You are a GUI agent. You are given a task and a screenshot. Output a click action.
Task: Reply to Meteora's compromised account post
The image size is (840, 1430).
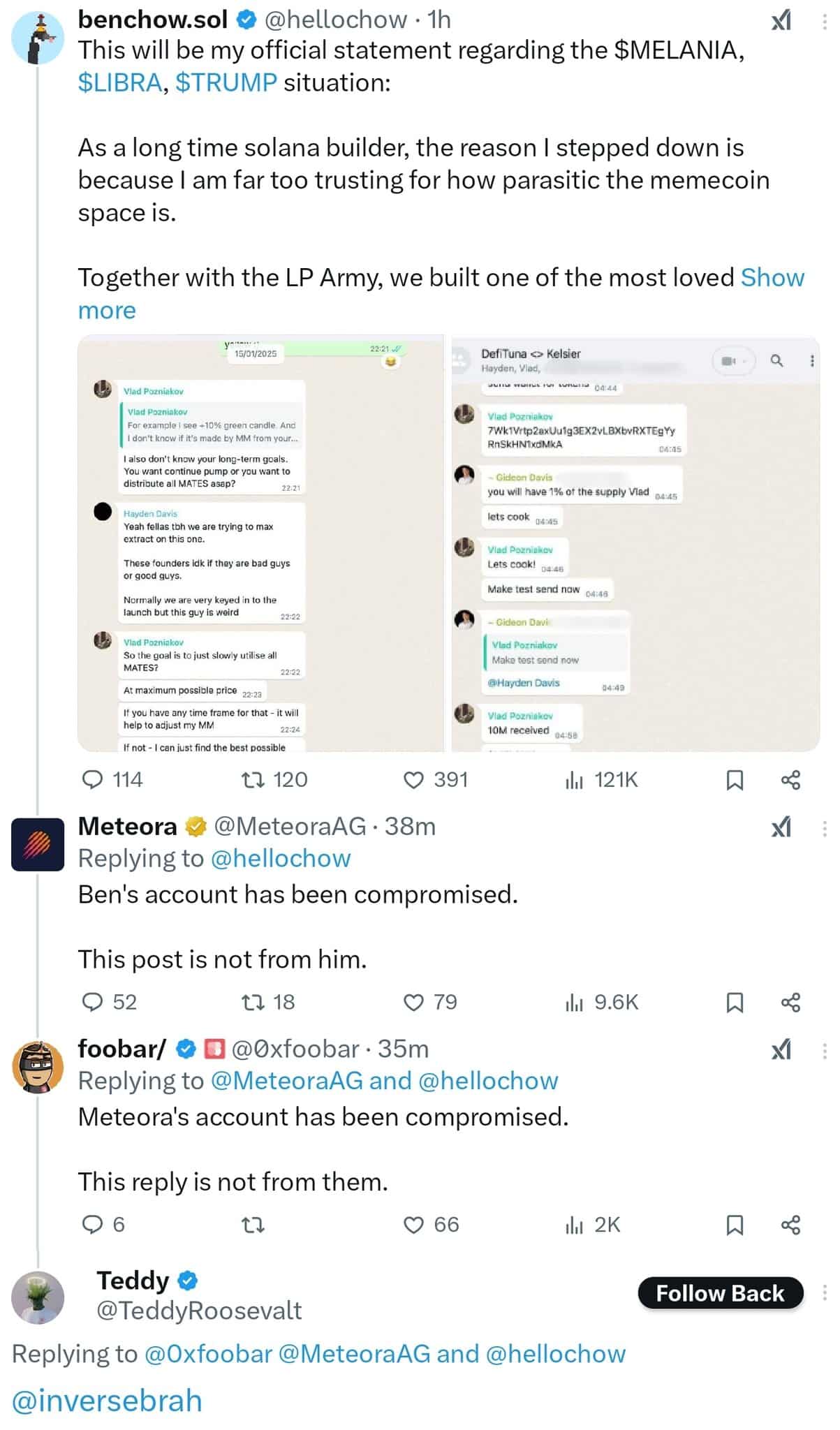[x=93, y=1002]
